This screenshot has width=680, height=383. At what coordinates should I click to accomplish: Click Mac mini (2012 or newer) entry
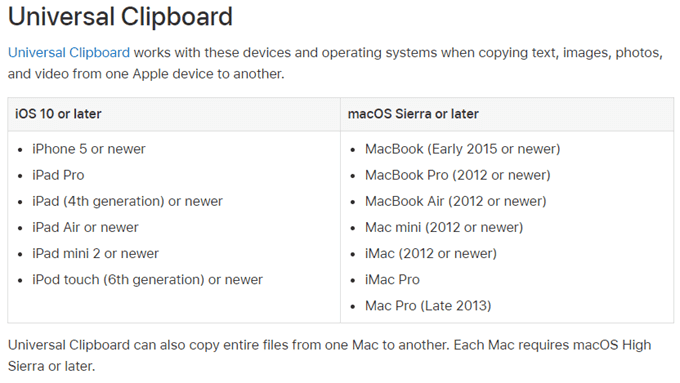point(444,227)
